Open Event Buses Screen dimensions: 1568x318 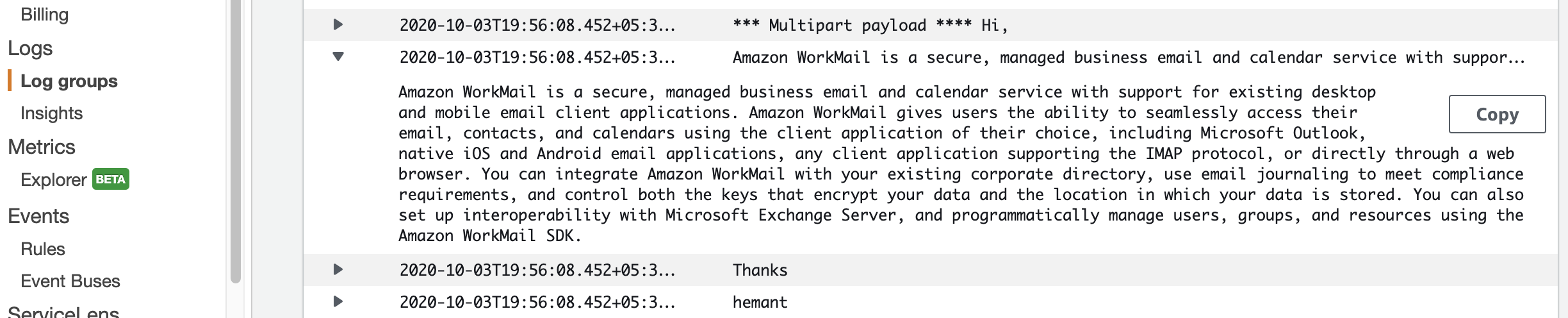click(70, 281)
